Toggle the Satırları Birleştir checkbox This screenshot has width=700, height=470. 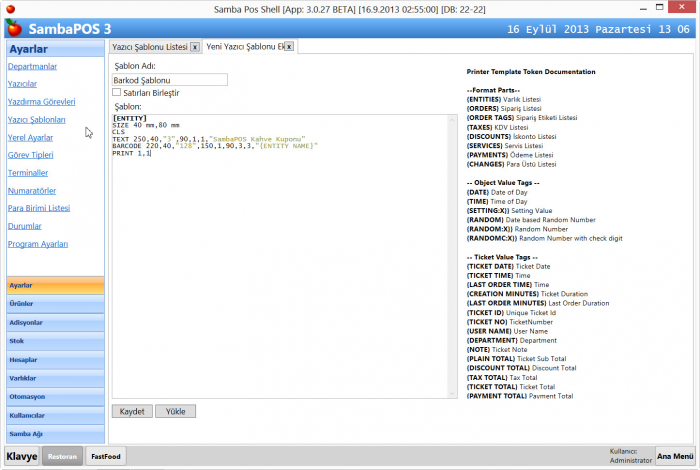point(117,92)
